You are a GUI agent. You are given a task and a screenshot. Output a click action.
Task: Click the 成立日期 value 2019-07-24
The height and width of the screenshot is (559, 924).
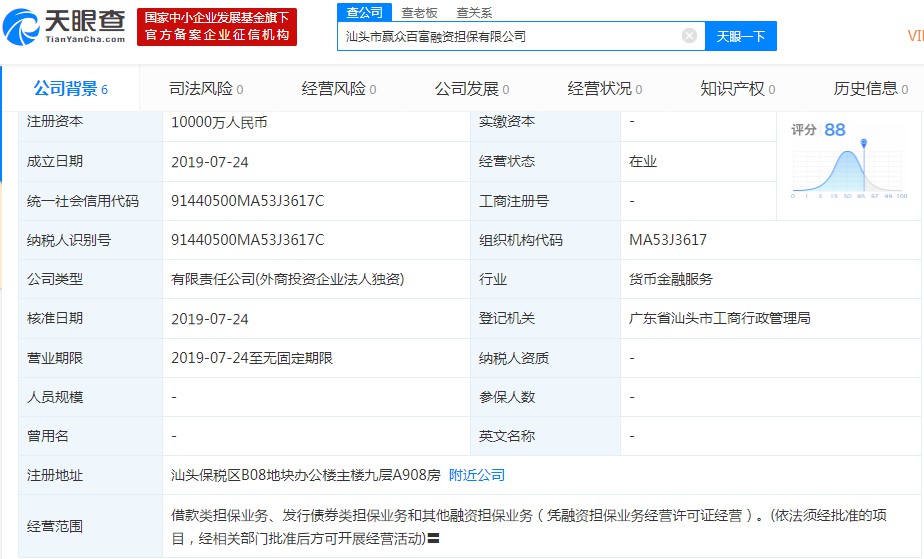pyautogui.click(x=210, y=162)
